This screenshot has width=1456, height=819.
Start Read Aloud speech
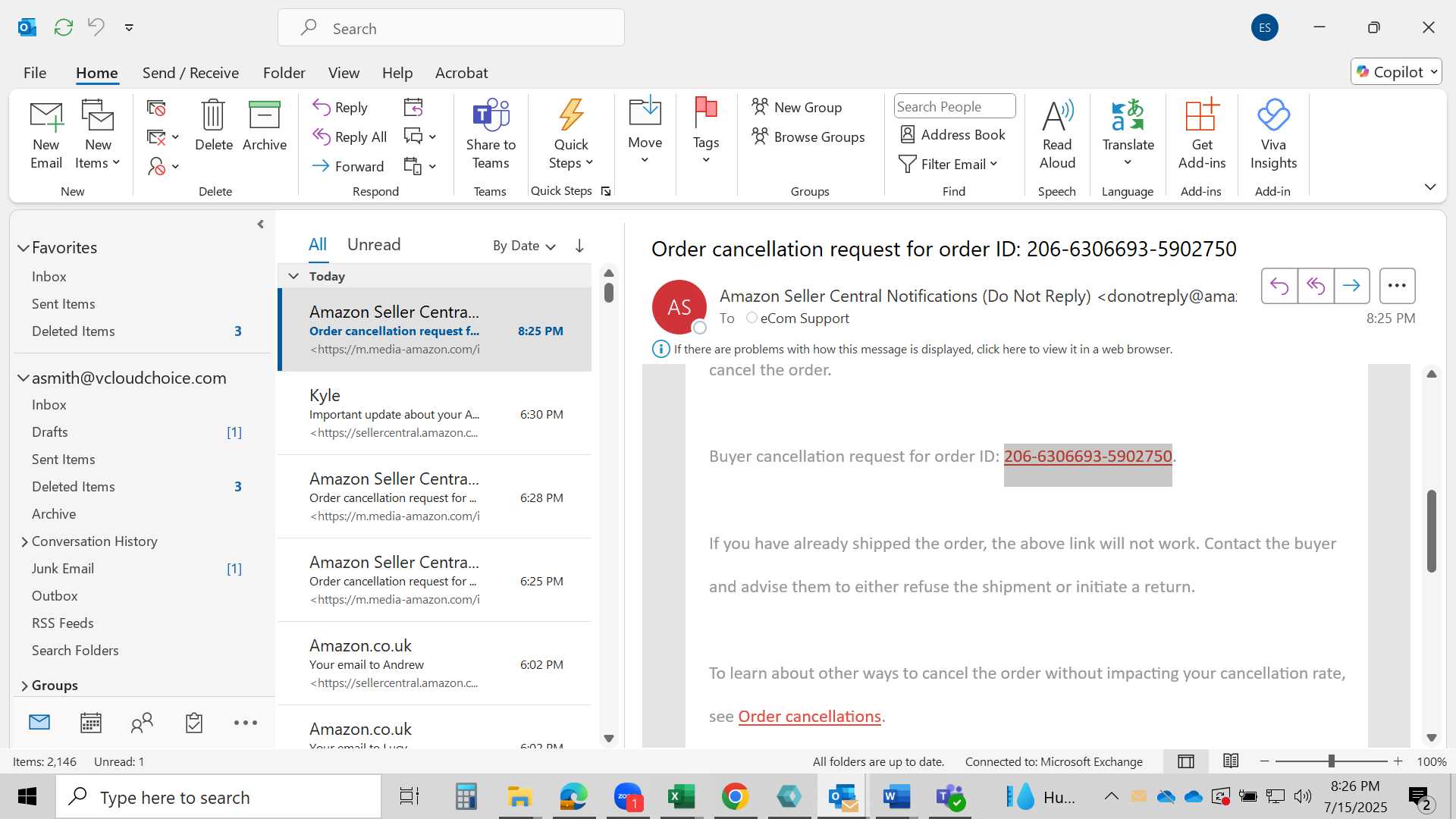pyautogui.click(x=1057, y=135)
